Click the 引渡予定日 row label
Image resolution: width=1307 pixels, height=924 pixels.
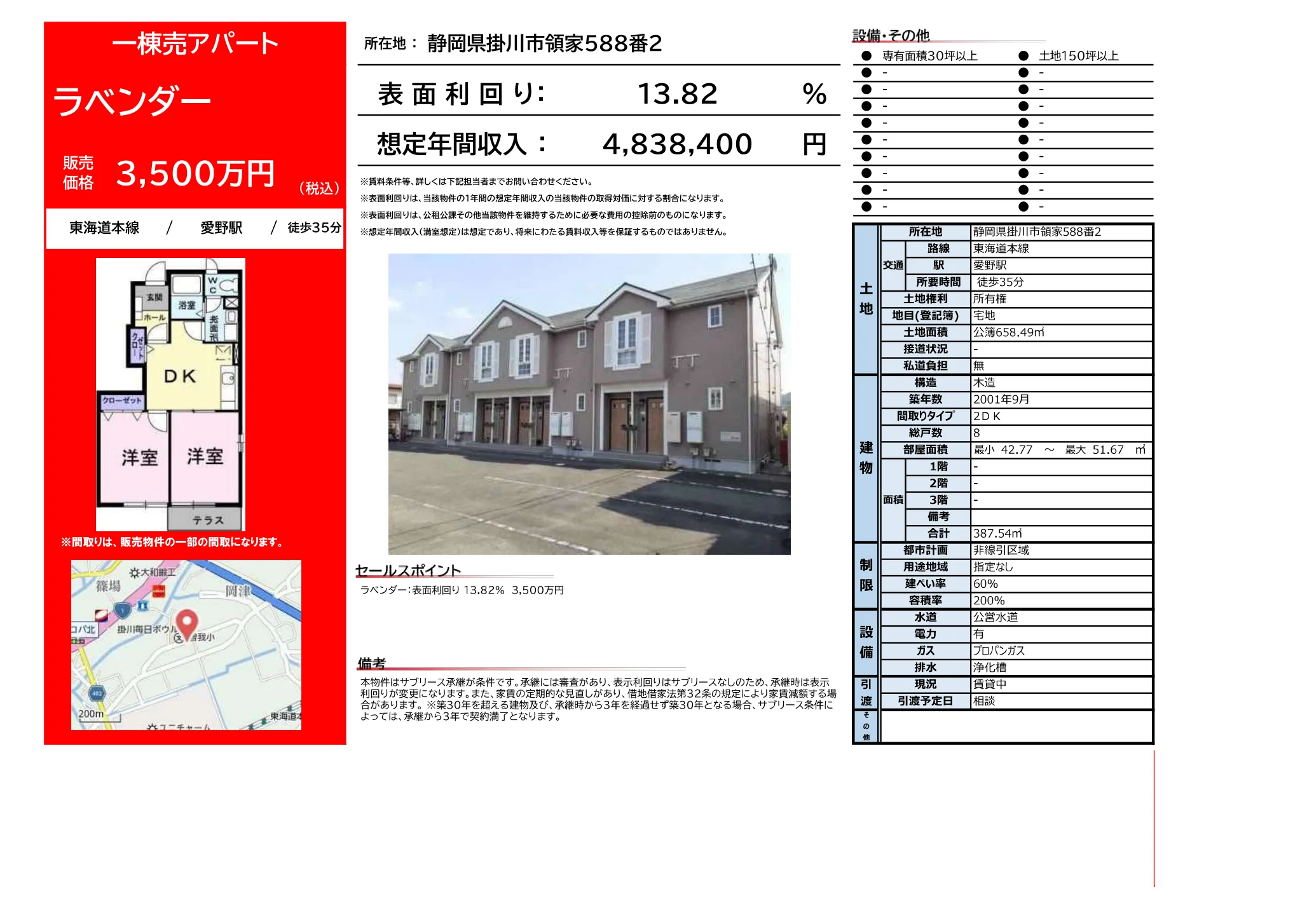coord(926,701)
